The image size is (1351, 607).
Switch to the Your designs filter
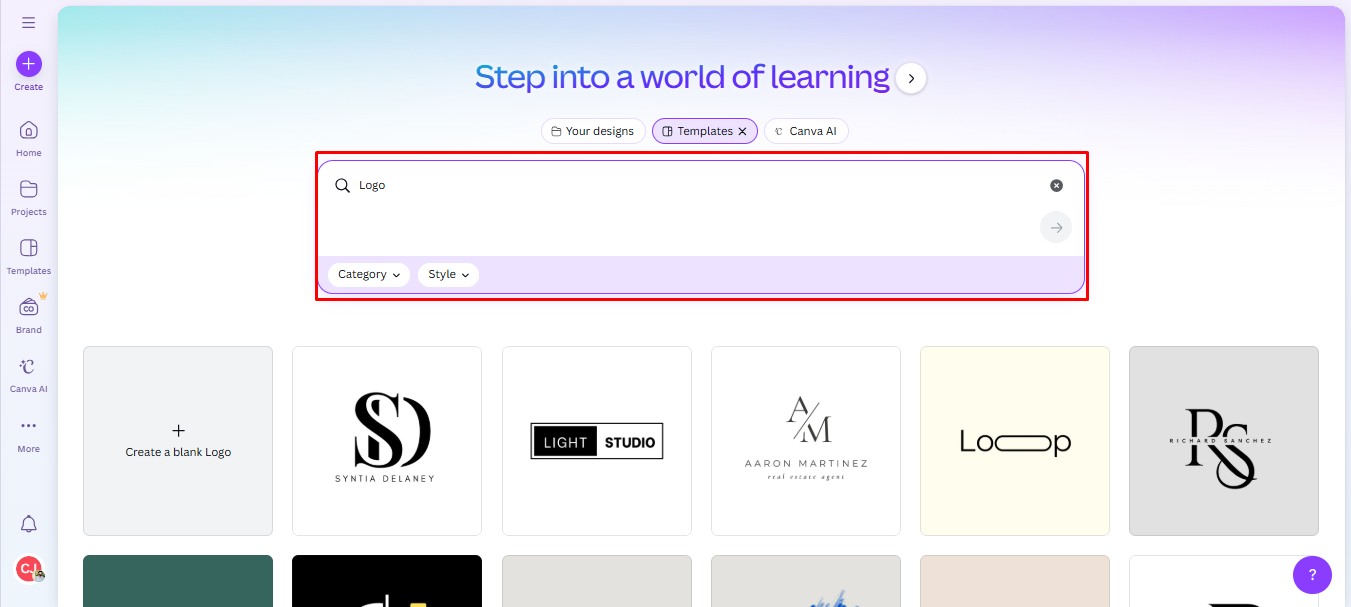(593, 130)
